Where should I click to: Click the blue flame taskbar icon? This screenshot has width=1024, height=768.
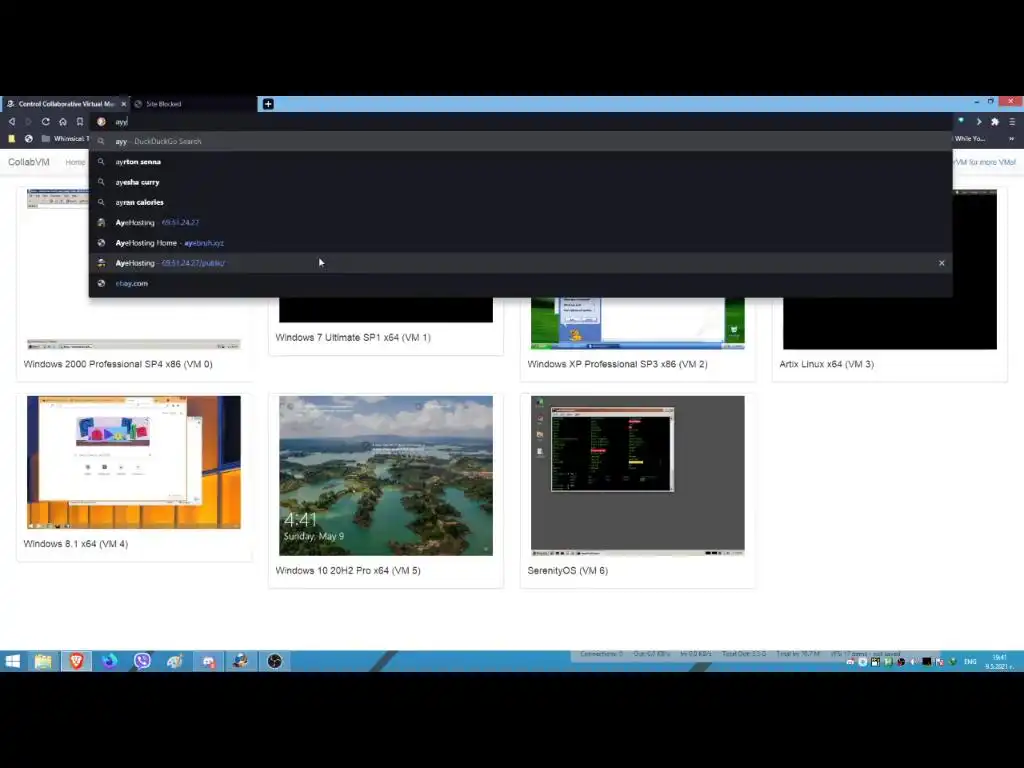[109, 661]
